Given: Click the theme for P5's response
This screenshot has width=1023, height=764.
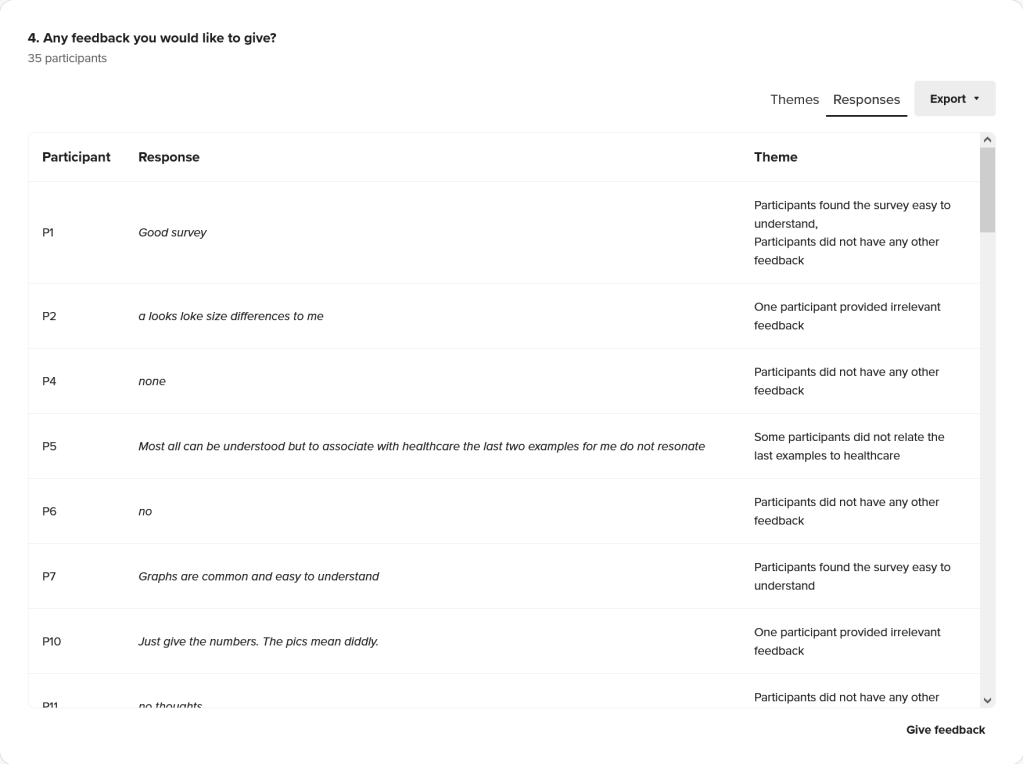Looking at the screenshot, I should tap(848, 446).
